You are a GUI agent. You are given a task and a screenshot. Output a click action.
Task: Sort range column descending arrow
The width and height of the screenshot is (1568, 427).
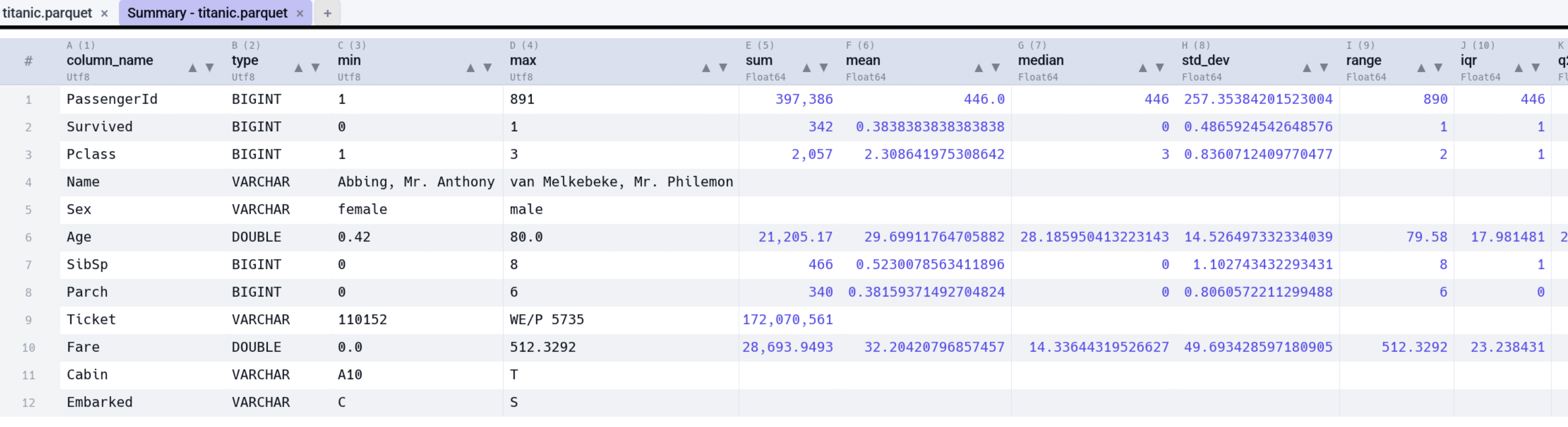tap(1438, 68)
